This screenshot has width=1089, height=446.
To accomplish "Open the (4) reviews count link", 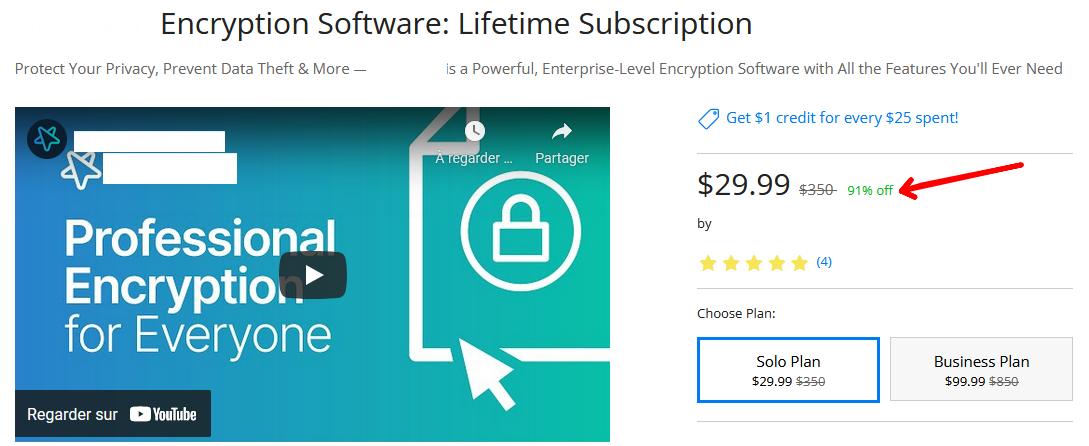I will (824, 262).
